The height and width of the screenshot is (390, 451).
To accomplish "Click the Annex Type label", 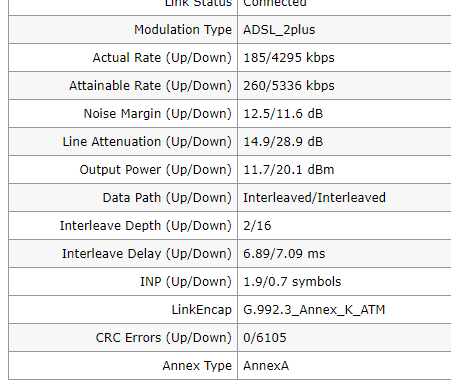I will (x=197, y=366).
